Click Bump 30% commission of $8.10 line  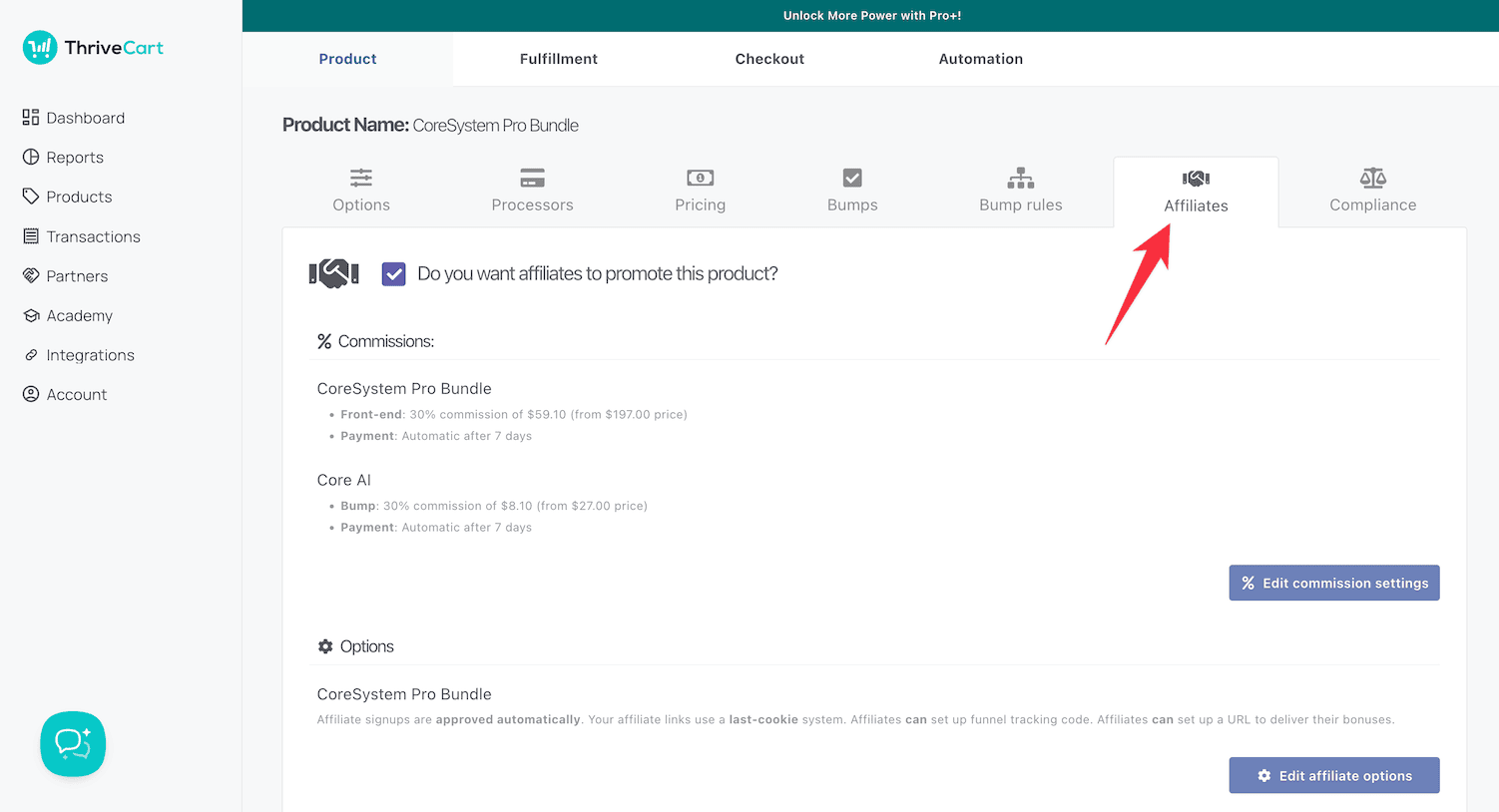pos(493,506)
